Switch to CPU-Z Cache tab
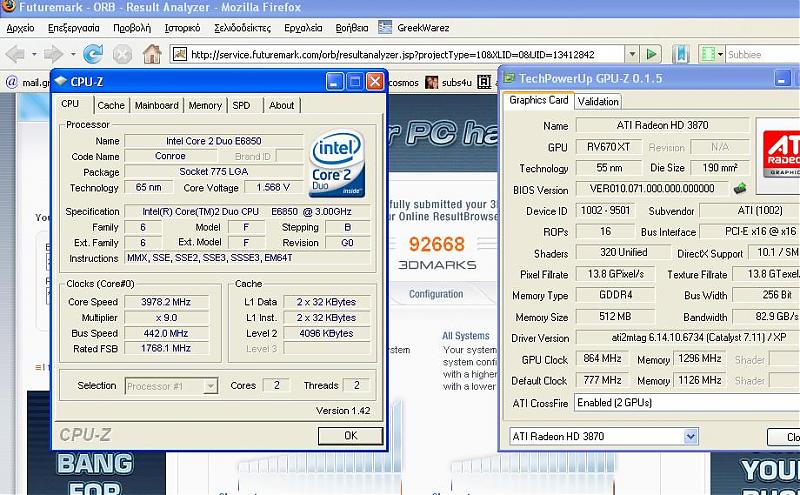The image size is (800, 495). (111, 105)
